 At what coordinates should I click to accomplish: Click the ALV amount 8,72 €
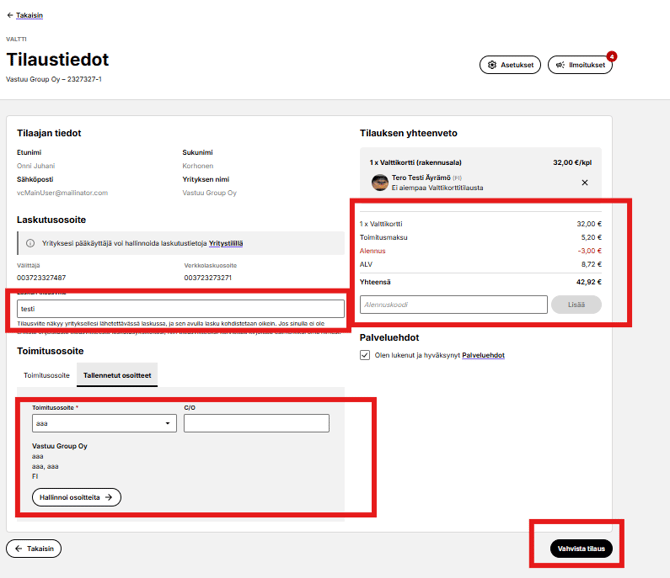[591, 264]
